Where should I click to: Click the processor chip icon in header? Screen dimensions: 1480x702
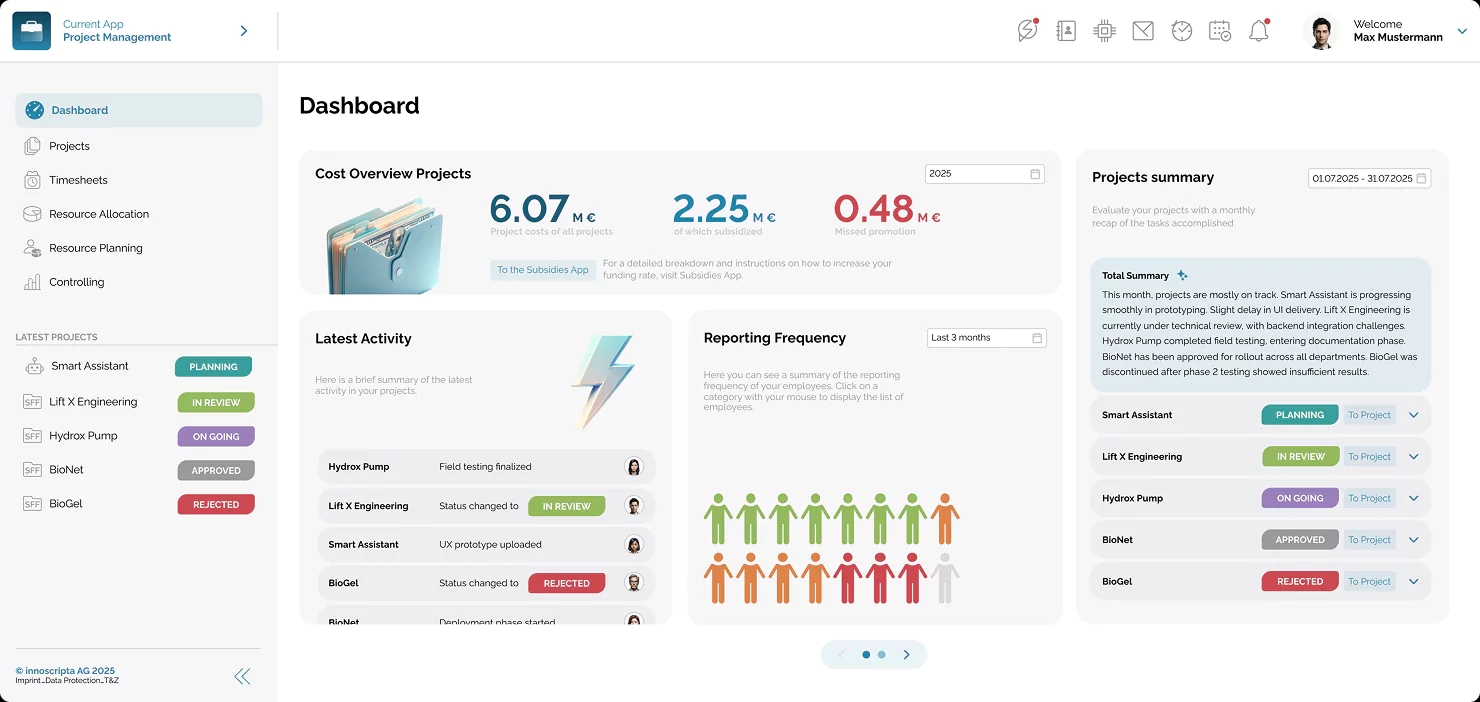click(1104, 31)
